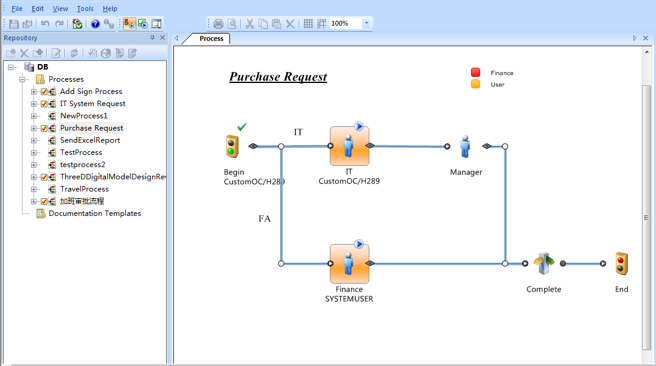Click the Print icon

point(218,24)
